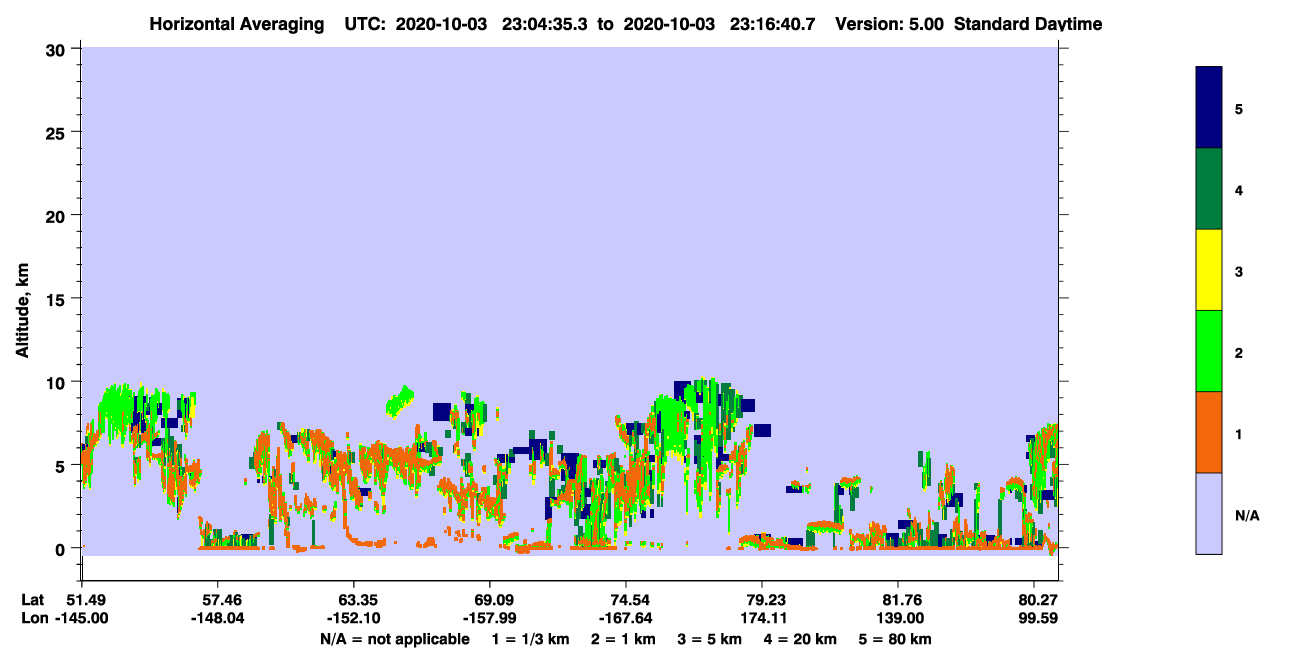Click longitude value -167.64
1300x667 pixels.
pos(626,618)
